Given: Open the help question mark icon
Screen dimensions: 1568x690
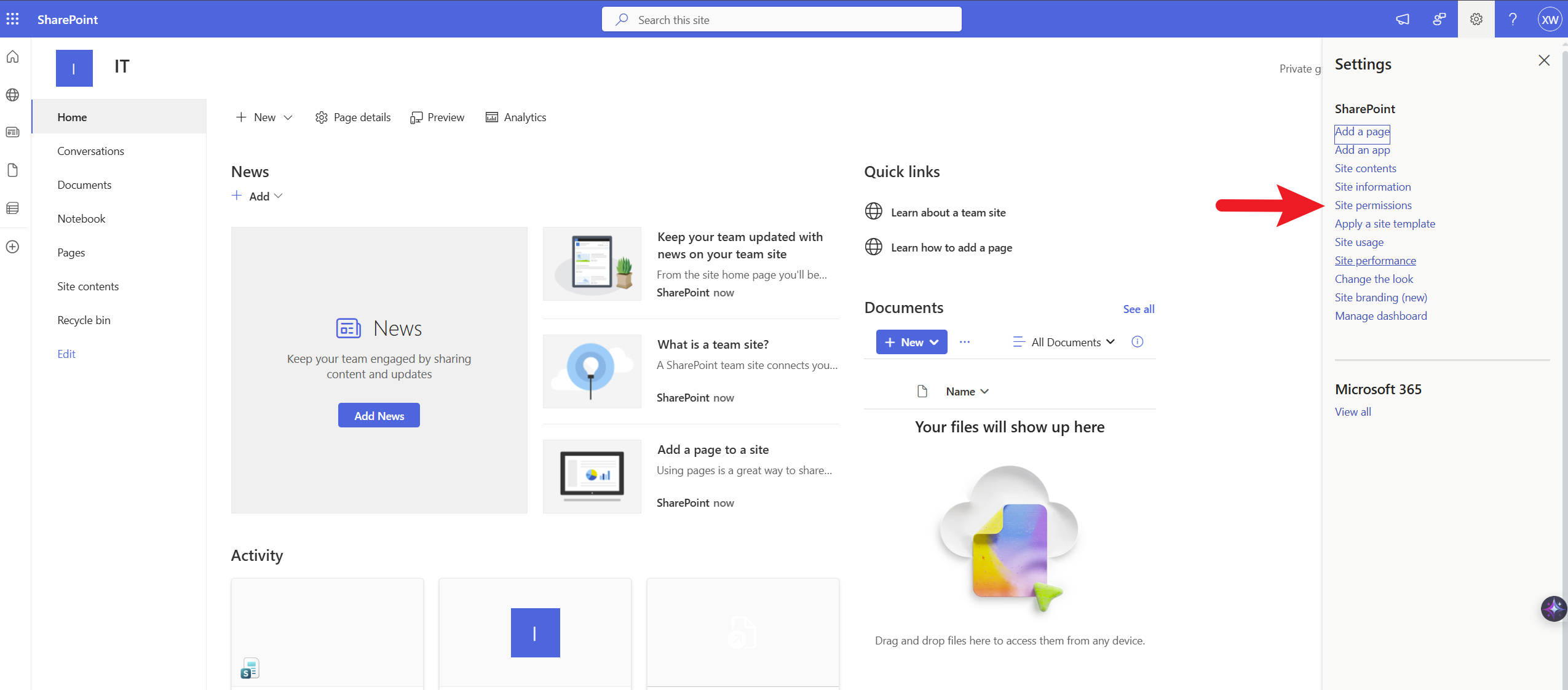Looking at the screenshot, I should 1513,19.
